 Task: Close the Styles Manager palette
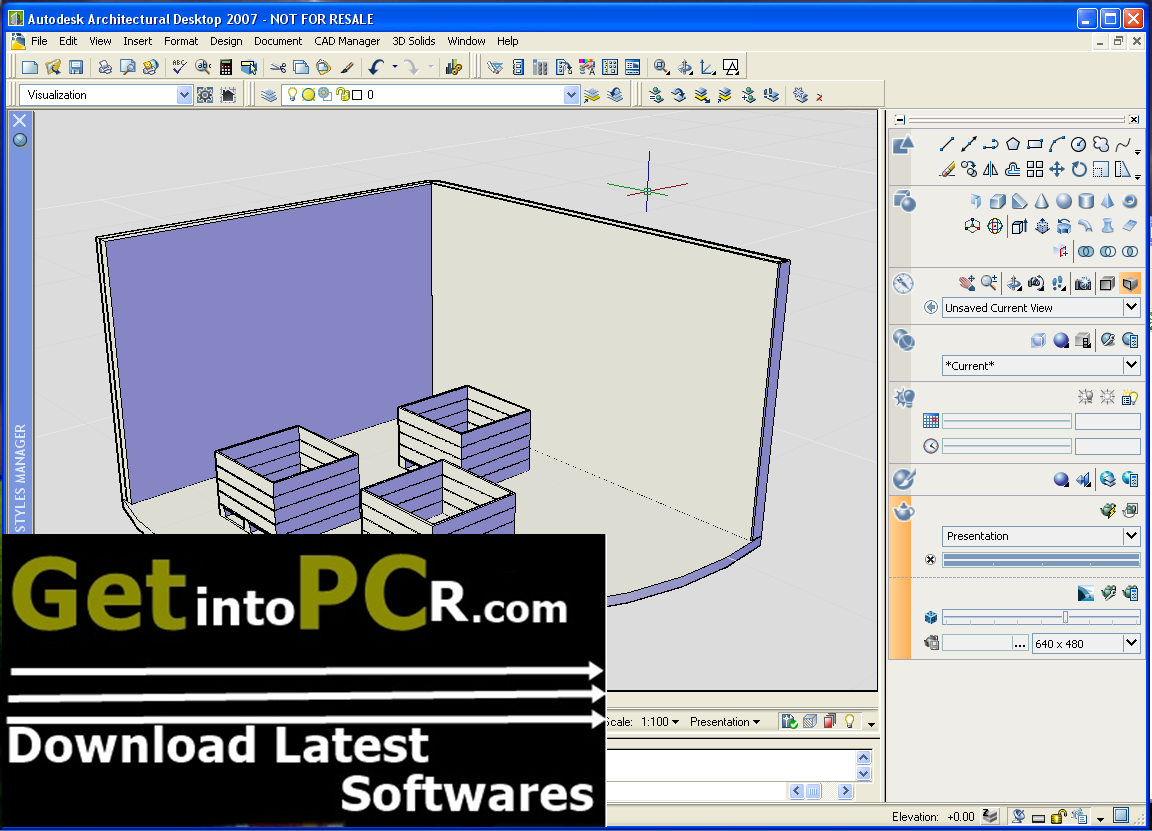click(x=20, y=120)
